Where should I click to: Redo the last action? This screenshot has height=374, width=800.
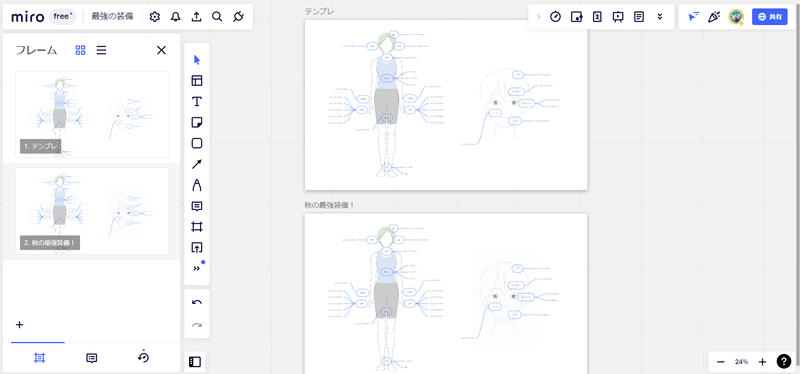pyautogui.click(x=197, y=325)
